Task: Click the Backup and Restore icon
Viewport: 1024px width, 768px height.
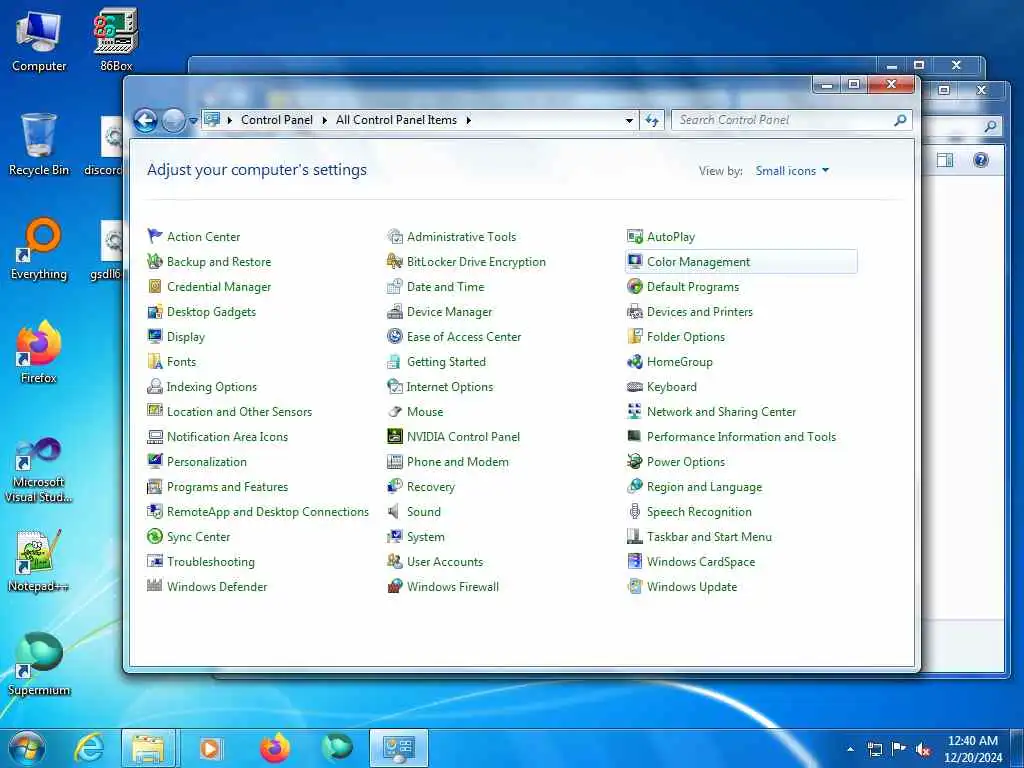Action: coord(155,261)
